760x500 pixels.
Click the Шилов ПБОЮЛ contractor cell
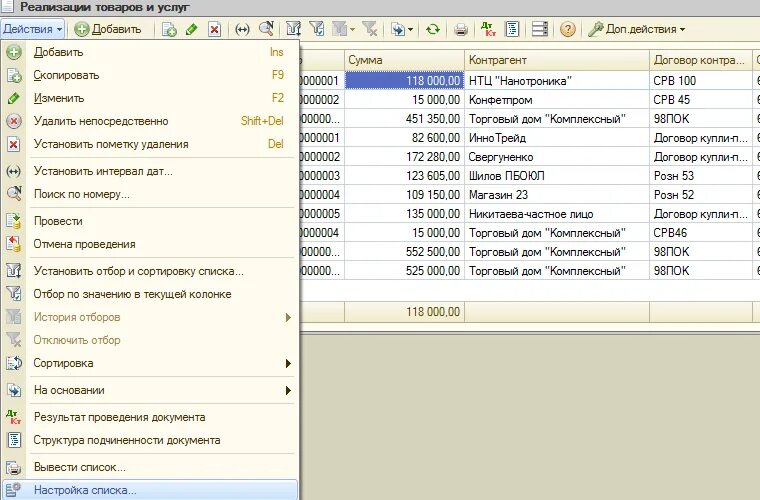[557, 176]
